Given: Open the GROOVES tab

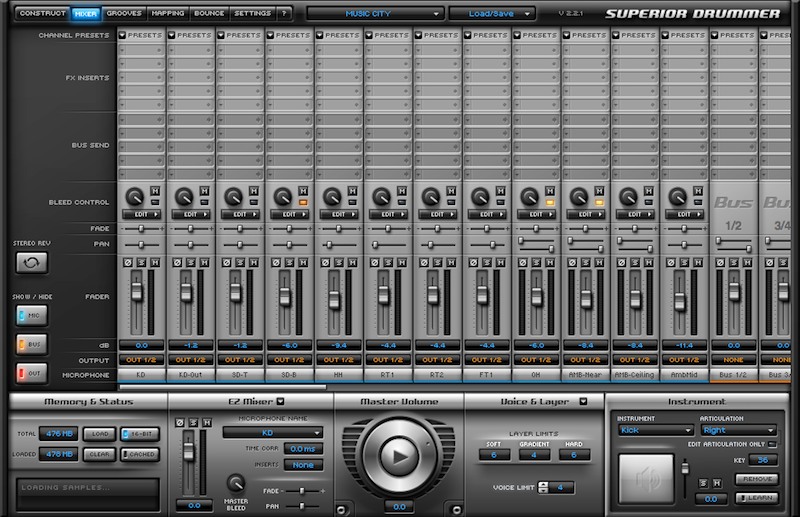Looking at the screenshot, I should pyautogui.click(x=124, y=13).
